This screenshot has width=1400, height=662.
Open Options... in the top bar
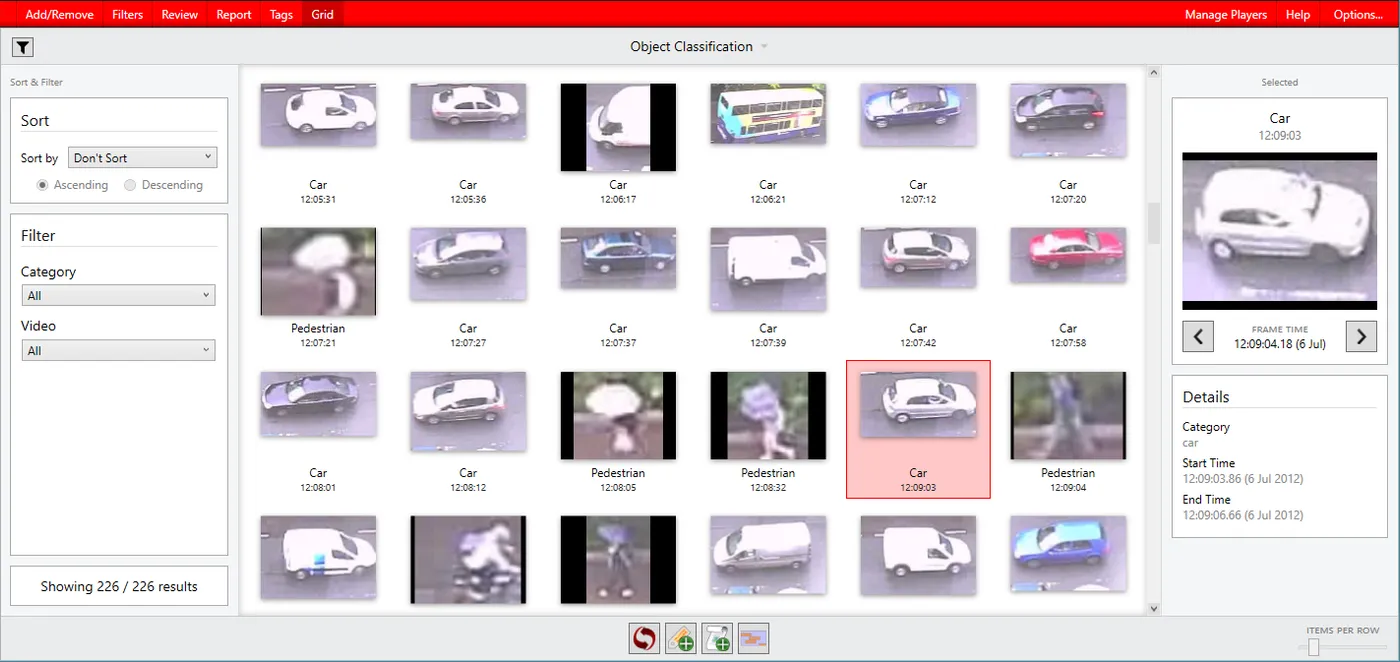coord(1358,14)
